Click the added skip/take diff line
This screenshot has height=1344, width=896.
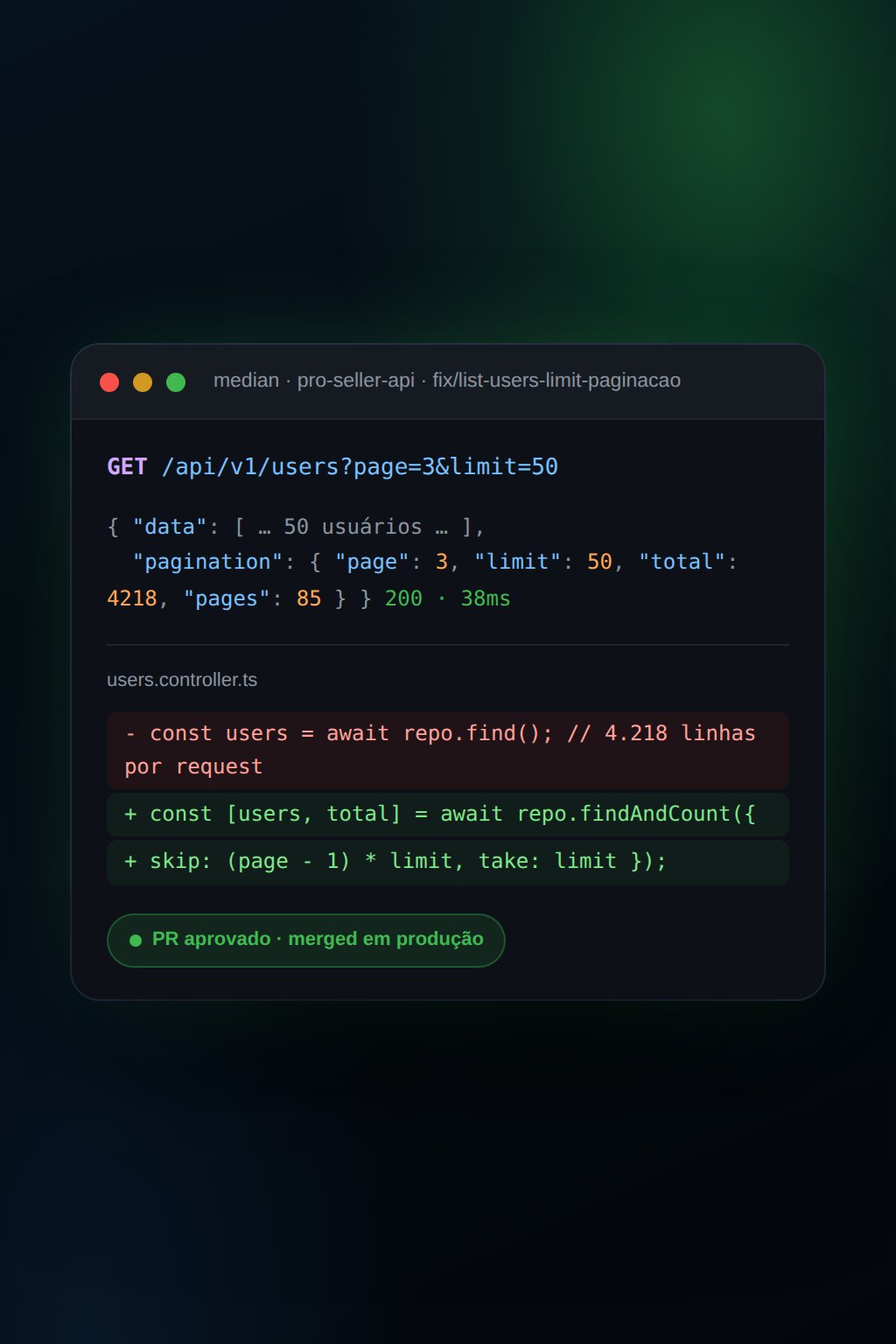[x=448, y=861]
